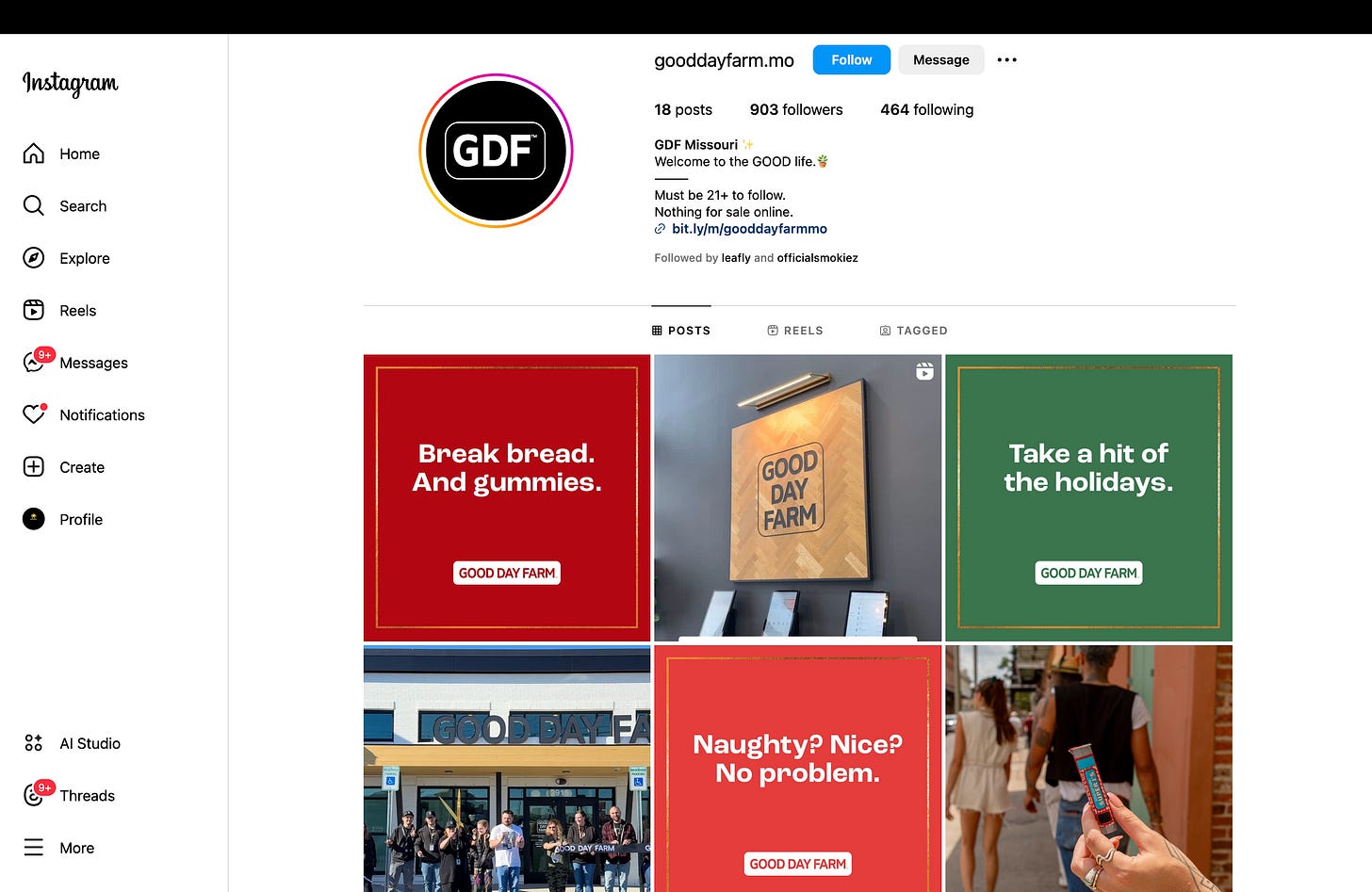
Task: Open the Home feed icon
Action: [x=34, y=154]
